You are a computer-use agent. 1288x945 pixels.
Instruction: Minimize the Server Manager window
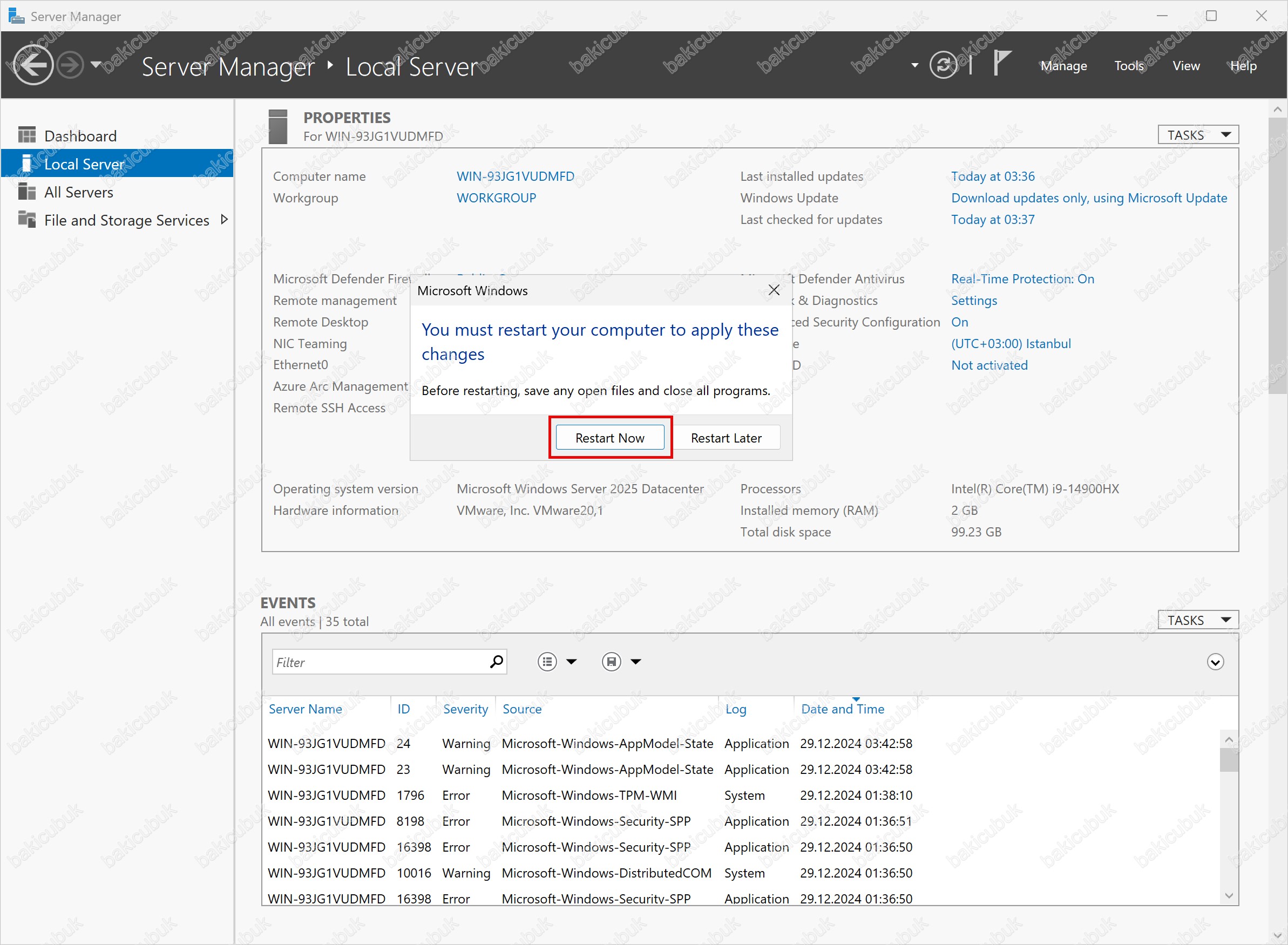[x=1162, y=16]
